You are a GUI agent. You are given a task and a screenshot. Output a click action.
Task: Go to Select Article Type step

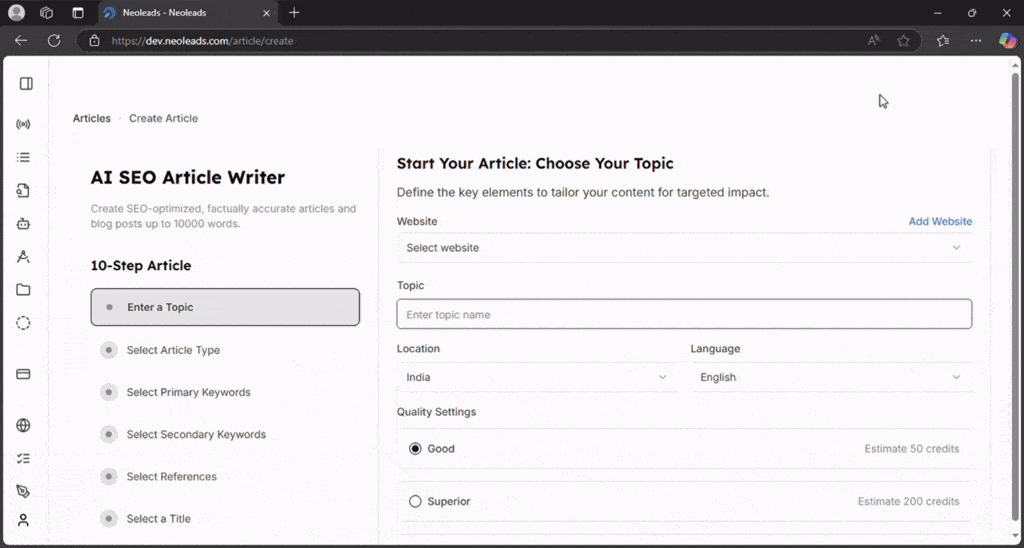[173, 350]
